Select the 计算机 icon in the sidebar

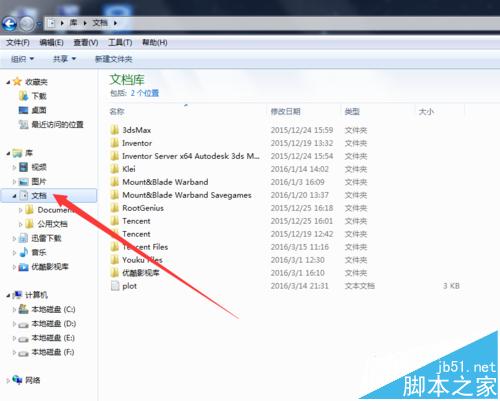click(17, 295)
